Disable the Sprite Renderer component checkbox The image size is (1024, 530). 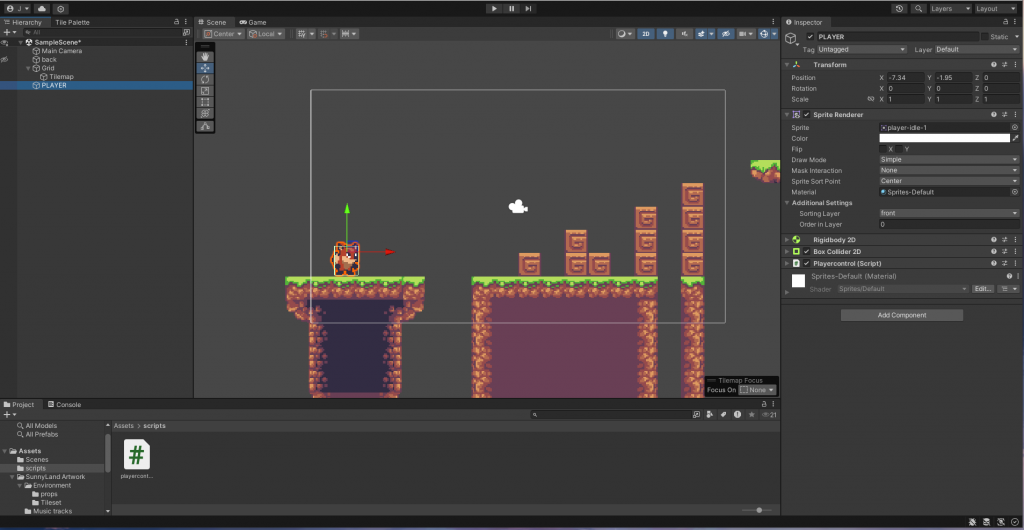(x=807, y=115)
